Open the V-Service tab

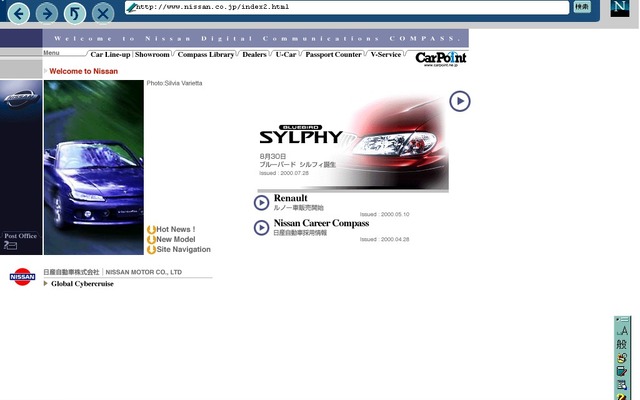(x=386, y=54)
